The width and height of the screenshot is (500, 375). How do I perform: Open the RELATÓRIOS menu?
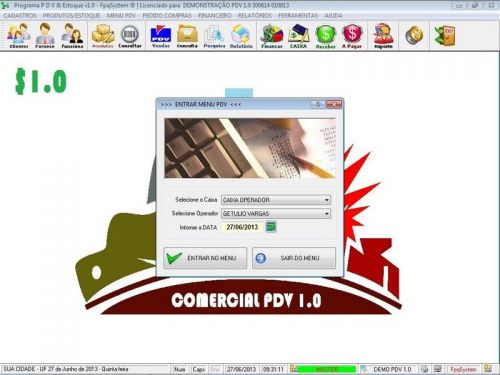(x=255, y=15)
